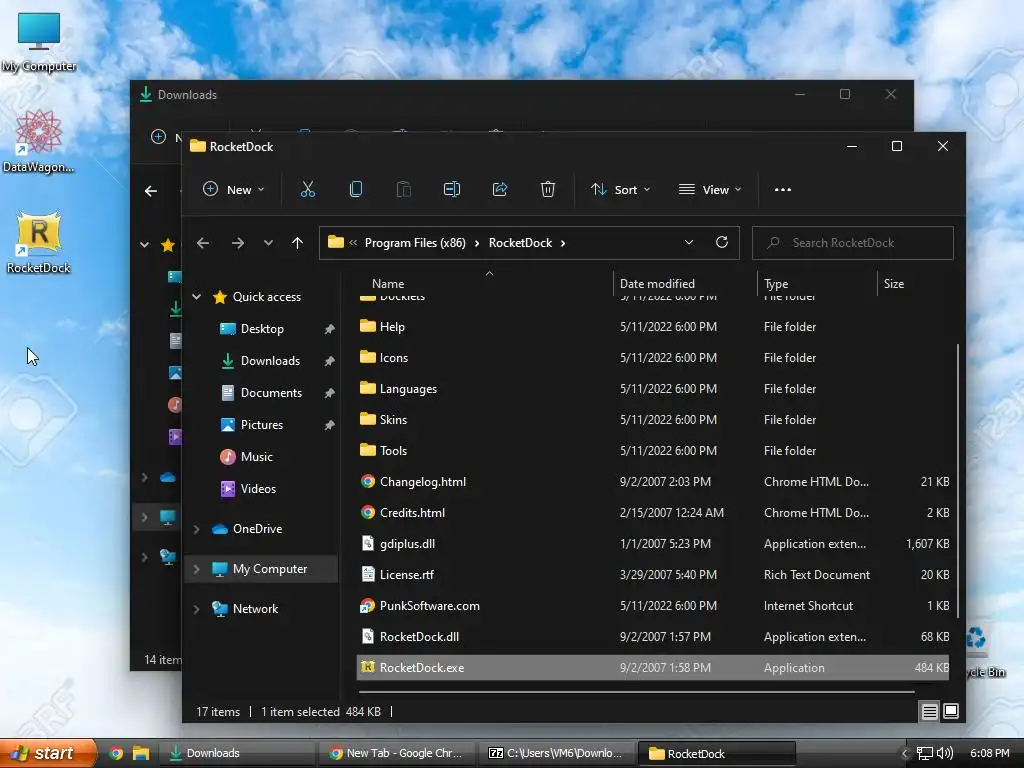This screenshot has width=1024, height=768.
Task: Switch to RocketDock taskbar item
Action: (716, 753)
